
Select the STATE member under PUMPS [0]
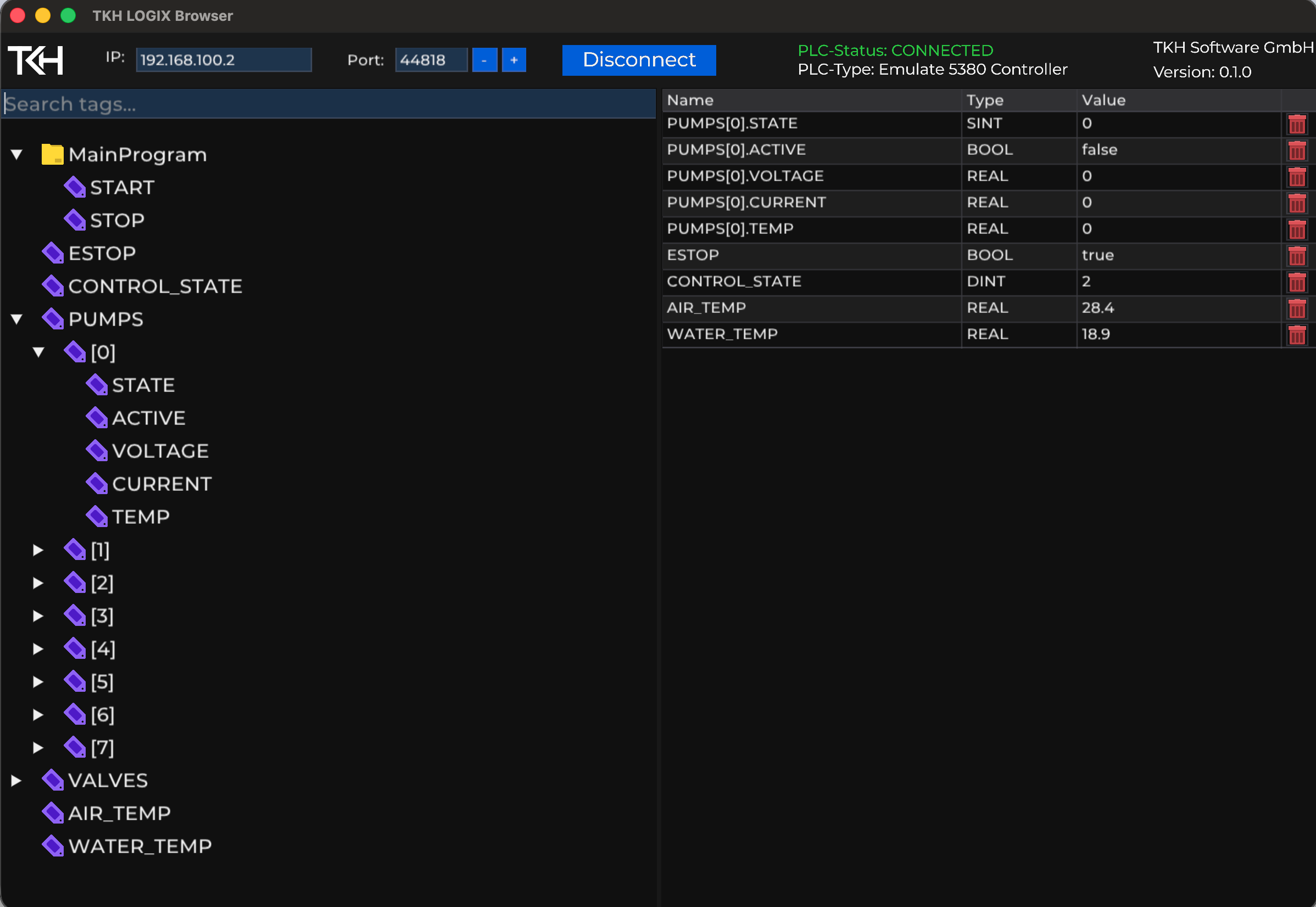[x=143, y=385]
